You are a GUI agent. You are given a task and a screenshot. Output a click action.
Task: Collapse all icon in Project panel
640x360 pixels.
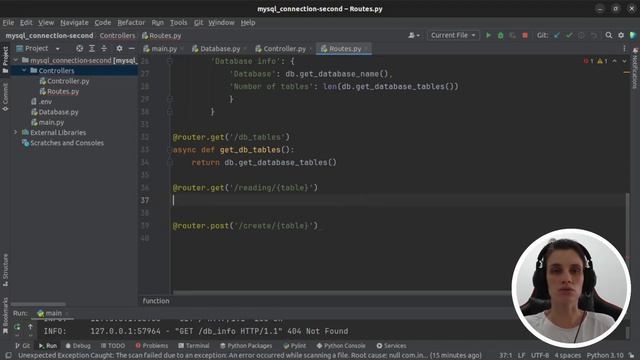pos(104,49)
